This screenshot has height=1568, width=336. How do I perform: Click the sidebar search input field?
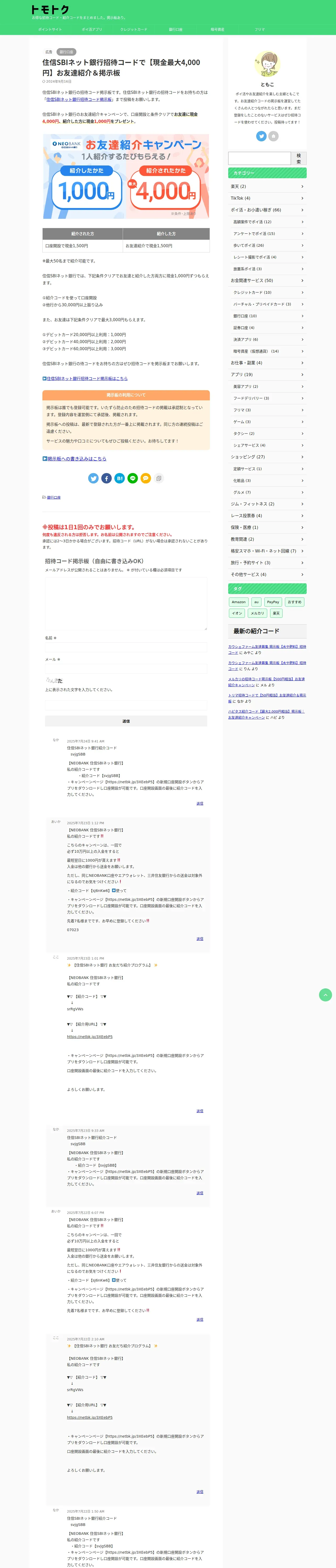[x=259, y=158]
